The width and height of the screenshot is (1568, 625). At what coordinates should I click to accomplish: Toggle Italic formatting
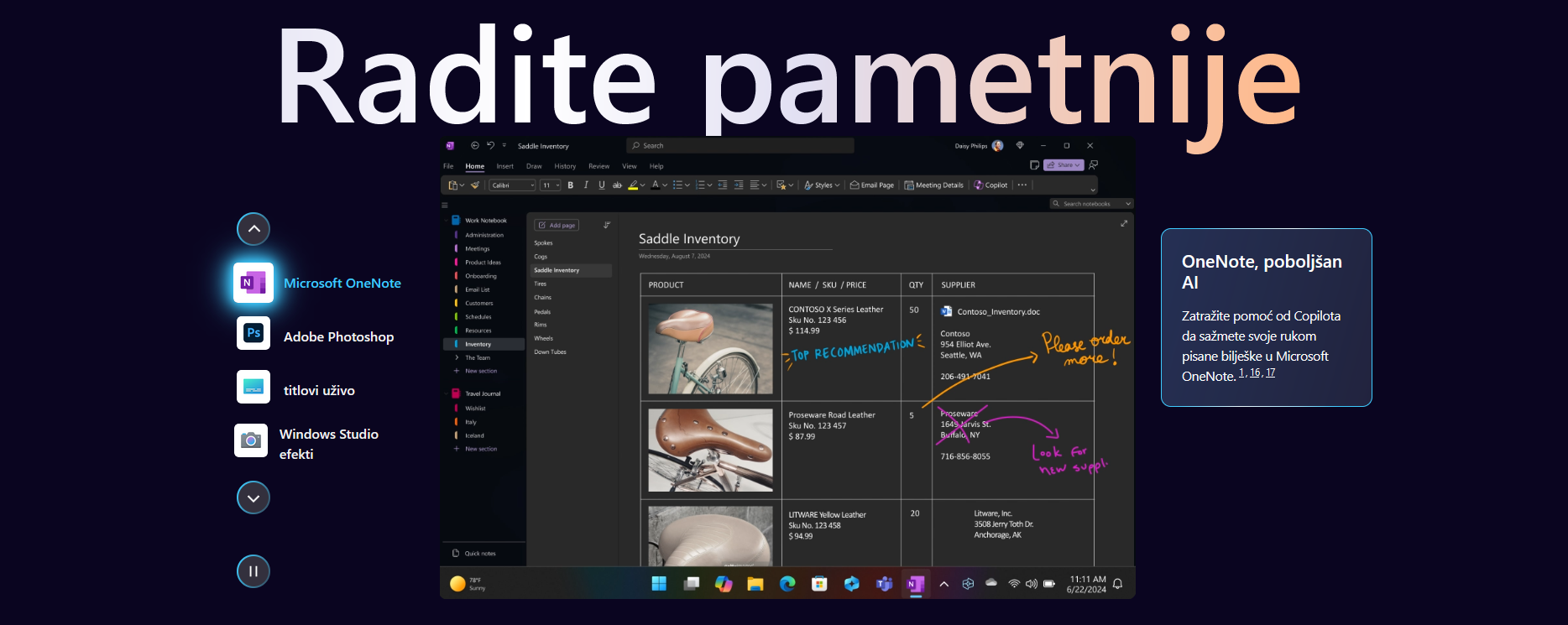(x=586, y=185)
